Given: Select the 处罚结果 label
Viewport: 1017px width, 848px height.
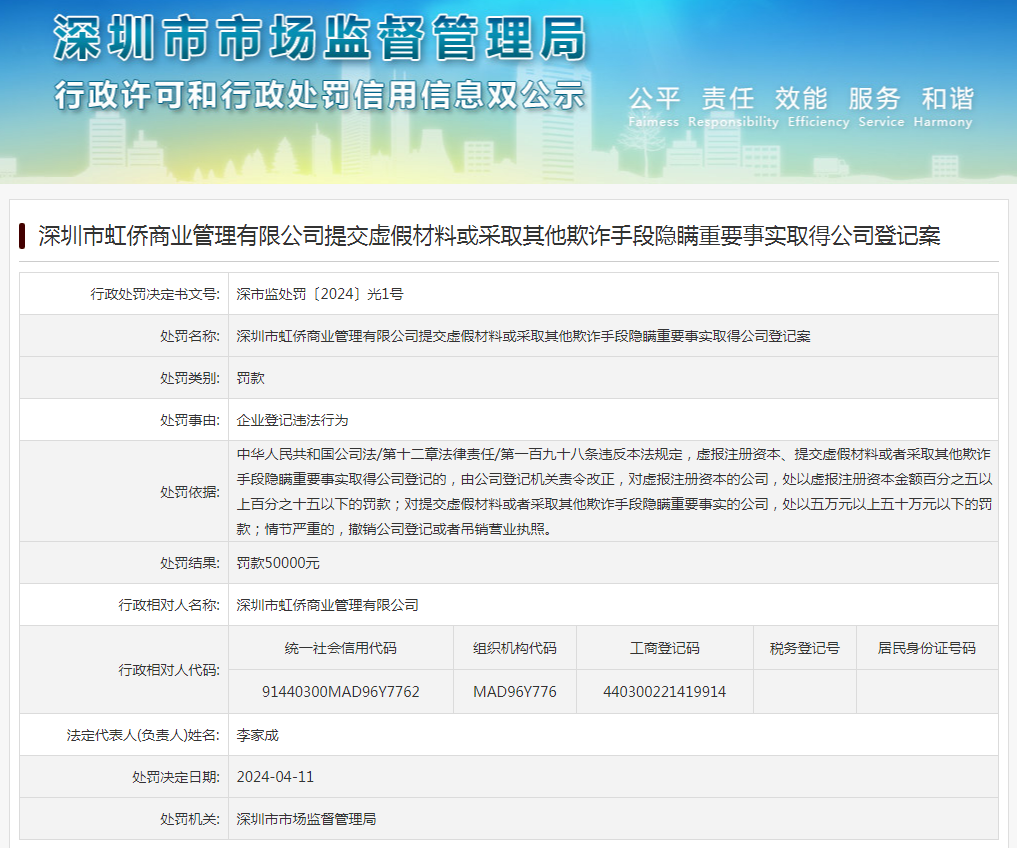Looking at the screenshot, I should click(x=189, y=563).
